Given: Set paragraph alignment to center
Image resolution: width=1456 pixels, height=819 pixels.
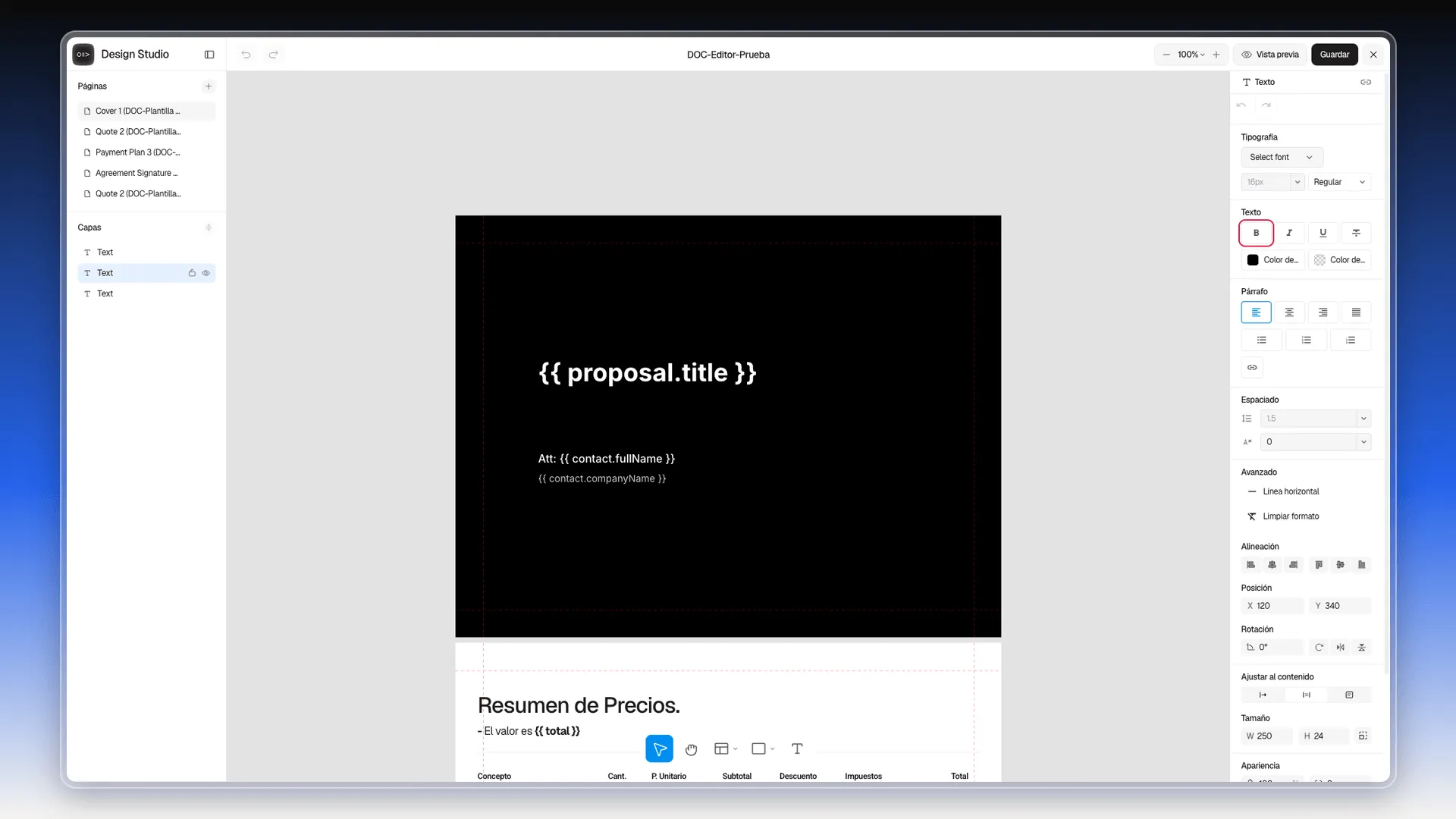Looking at the screenshot, I should pos(1289,312).
